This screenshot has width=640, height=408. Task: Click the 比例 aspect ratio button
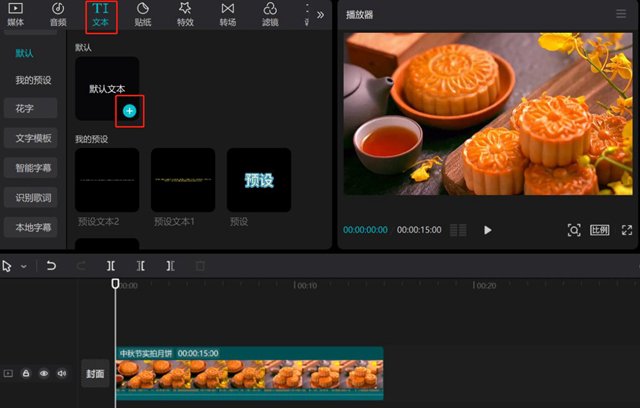point(600,230)
